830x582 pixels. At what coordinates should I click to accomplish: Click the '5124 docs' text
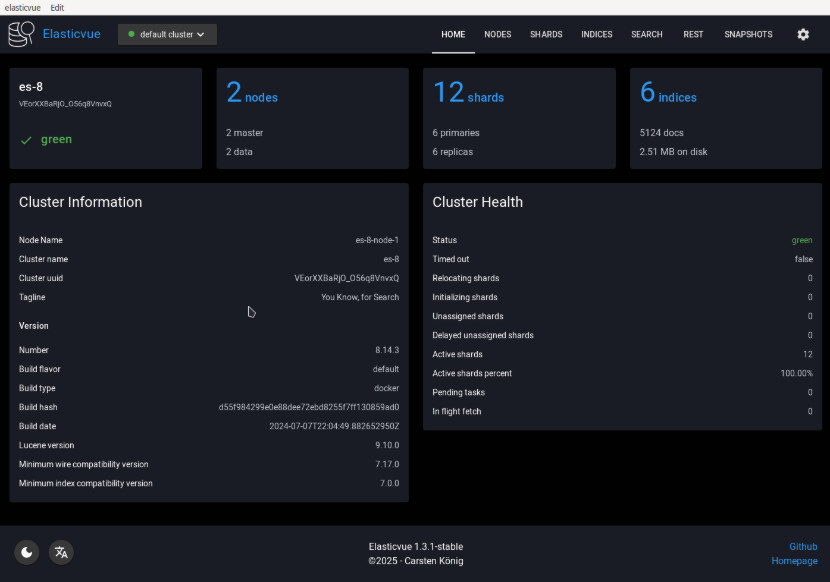point(662,132)
